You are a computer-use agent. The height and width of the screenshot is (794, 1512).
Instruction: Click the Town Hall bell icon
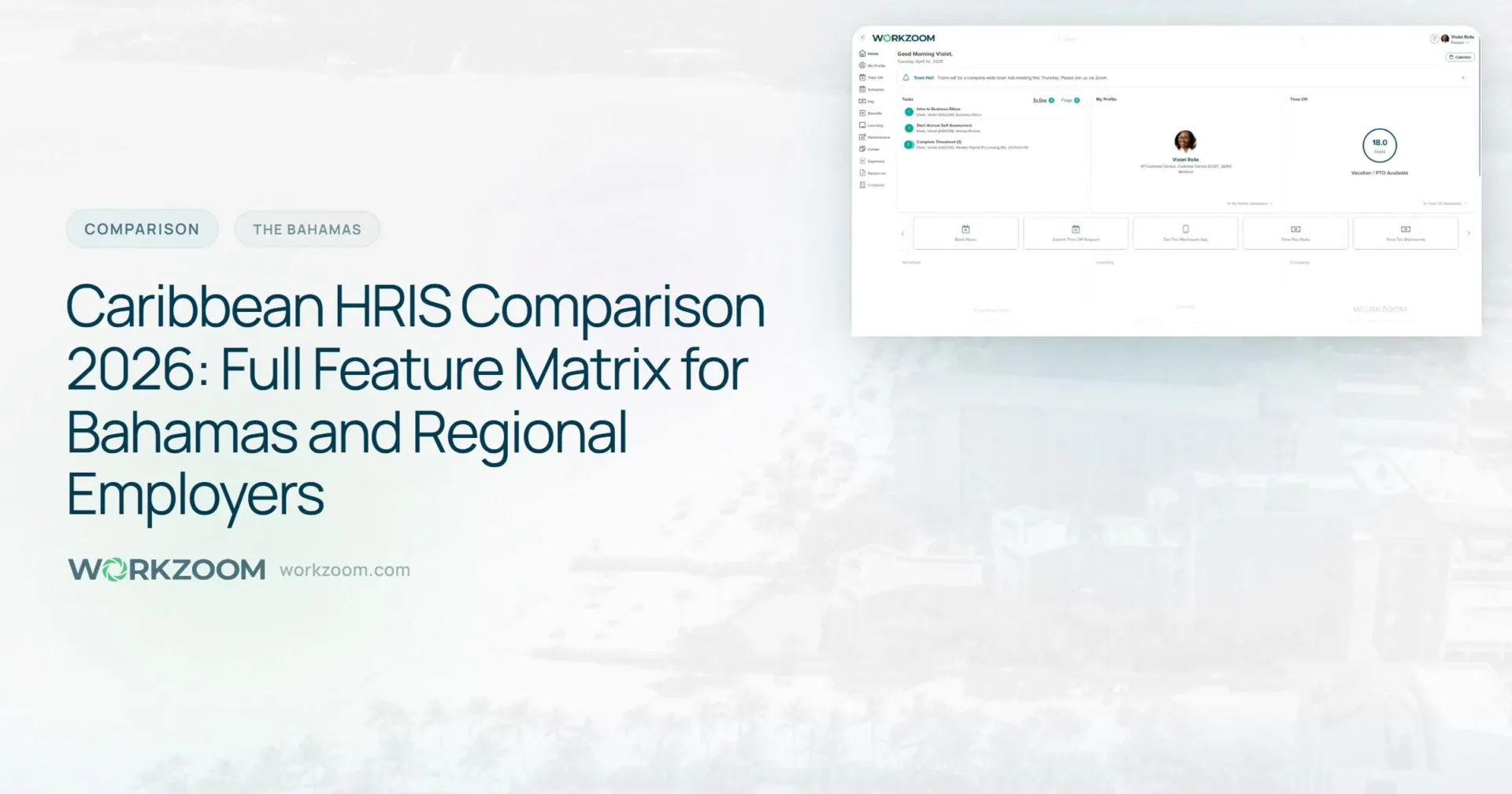tap(906, 77)
